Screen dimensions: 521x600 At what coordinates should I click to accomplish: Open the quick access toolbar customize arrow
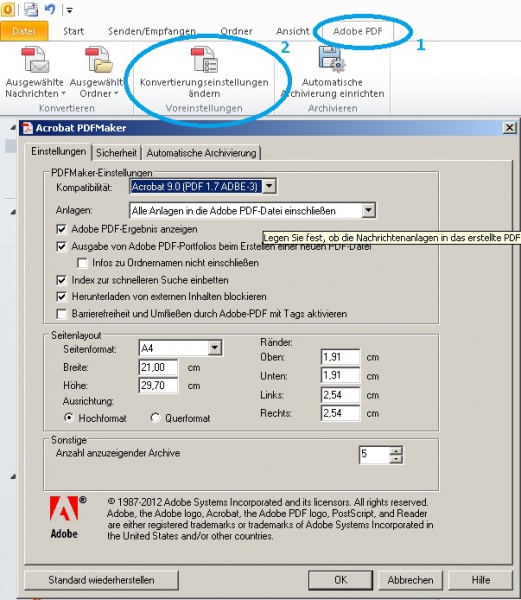[x=69, y=10]
